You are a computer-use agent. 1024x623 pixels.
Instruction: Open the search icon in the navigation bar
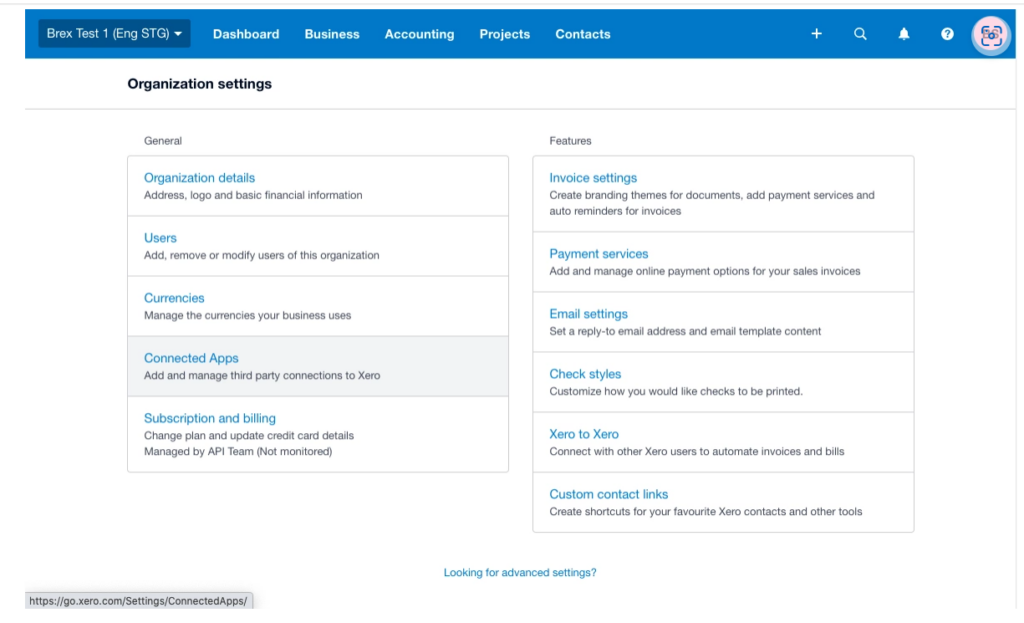click(860, 33)
